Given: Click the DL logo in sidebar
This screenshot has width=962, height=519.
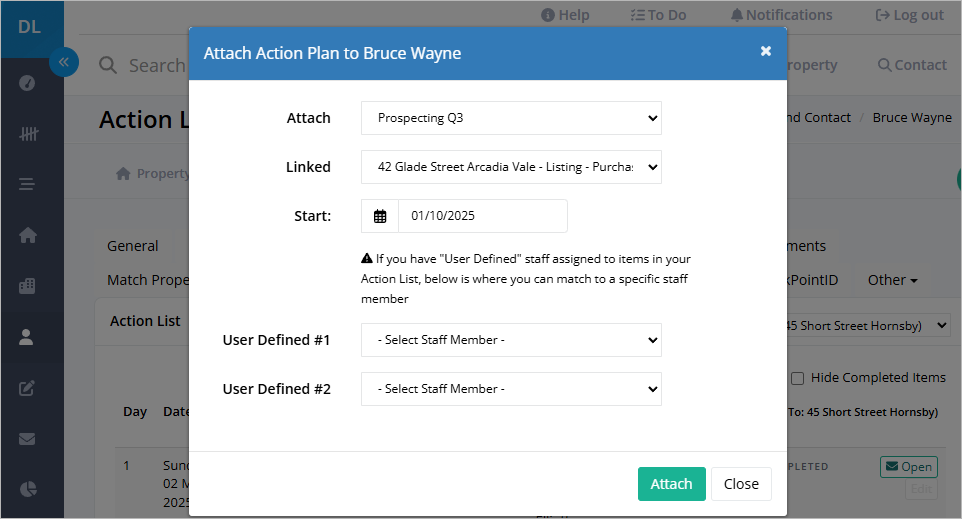Looking at the screenshot, I should pos(29,28).
